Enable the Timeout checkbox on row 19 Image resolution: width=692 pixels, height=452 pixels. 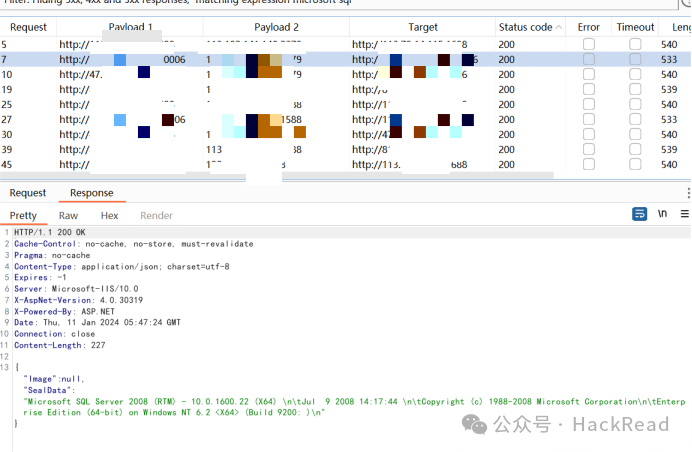click(x=635, y=89)
